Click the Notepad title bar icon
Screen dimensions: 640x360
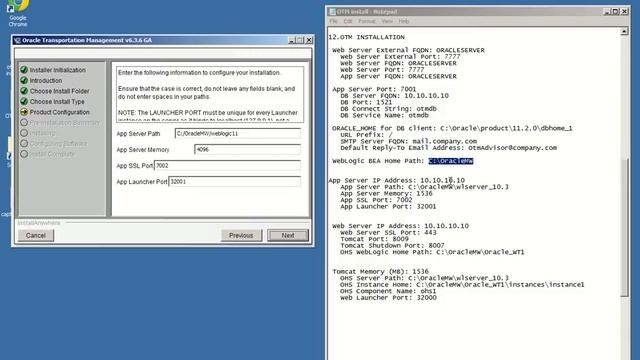click(332, 12)
